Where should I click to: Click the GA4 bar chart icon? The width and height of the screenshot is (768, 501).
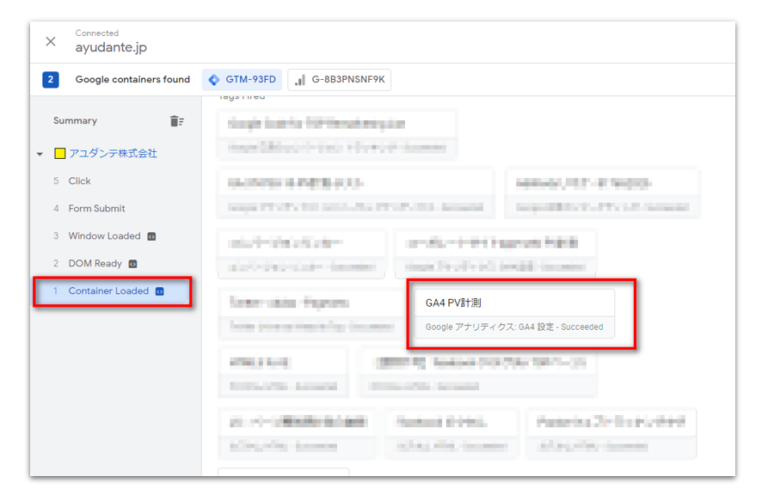coord(300,80)
